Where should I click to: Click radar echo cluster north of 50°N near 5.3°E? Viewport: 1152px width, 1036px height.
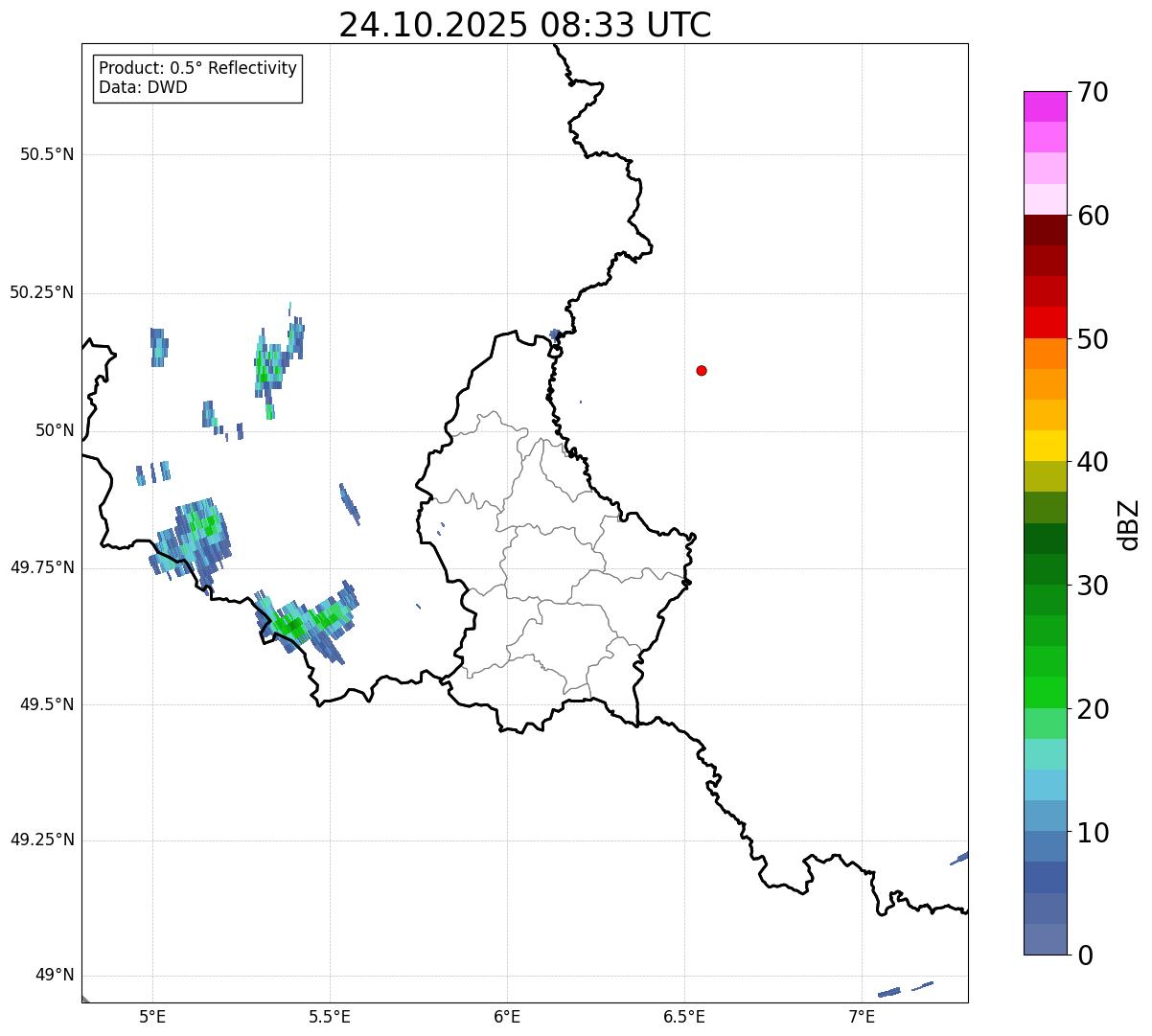pos(271,363)
